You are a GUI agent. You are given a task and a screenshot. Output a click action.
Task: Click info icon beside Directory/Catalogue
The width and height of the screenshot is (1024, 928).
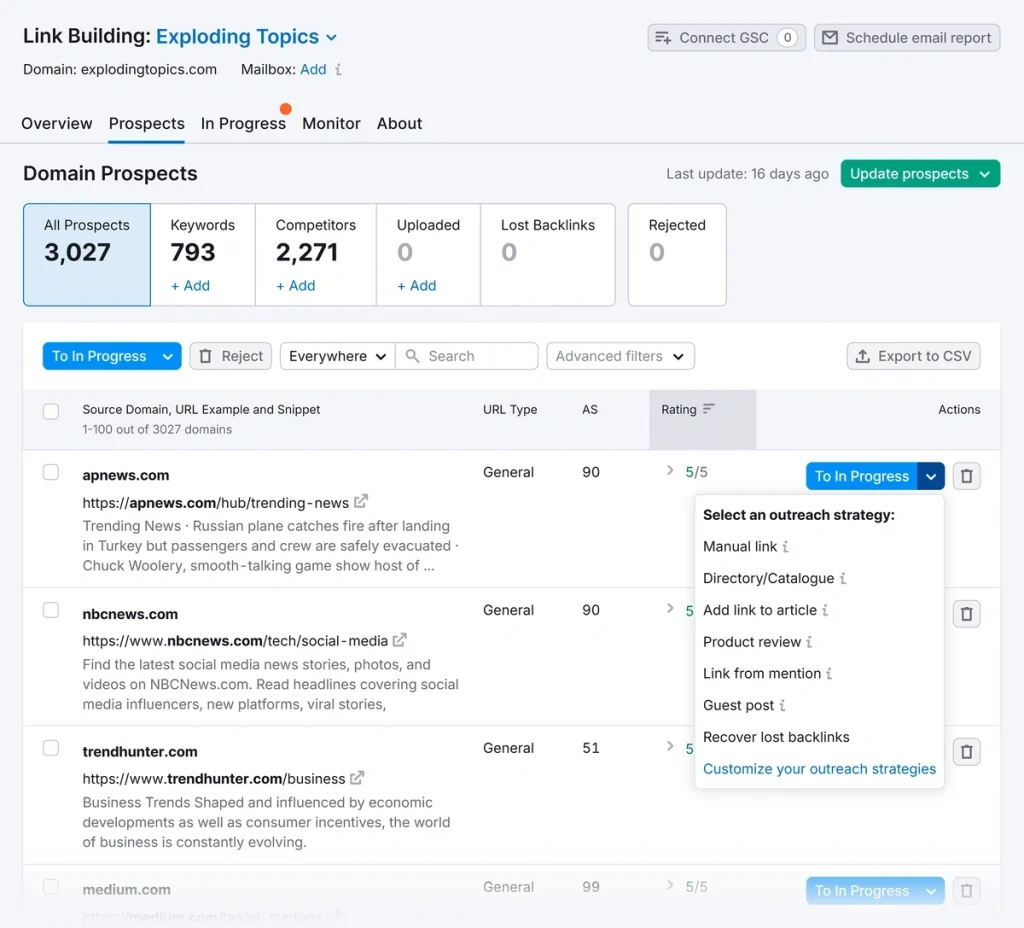(x=842, y=578)
